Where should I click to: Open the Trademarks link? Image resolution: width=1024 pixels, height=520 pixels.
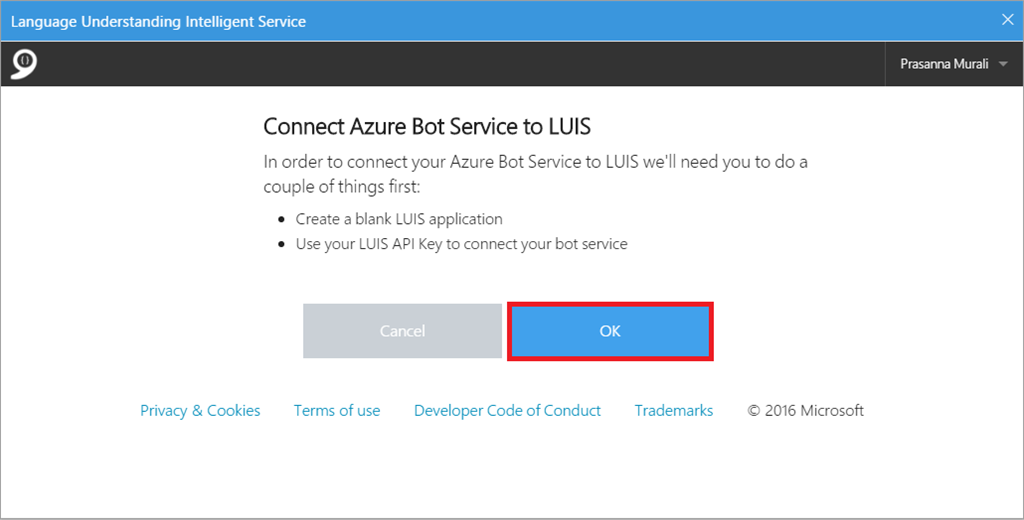[x=674, y=411]
